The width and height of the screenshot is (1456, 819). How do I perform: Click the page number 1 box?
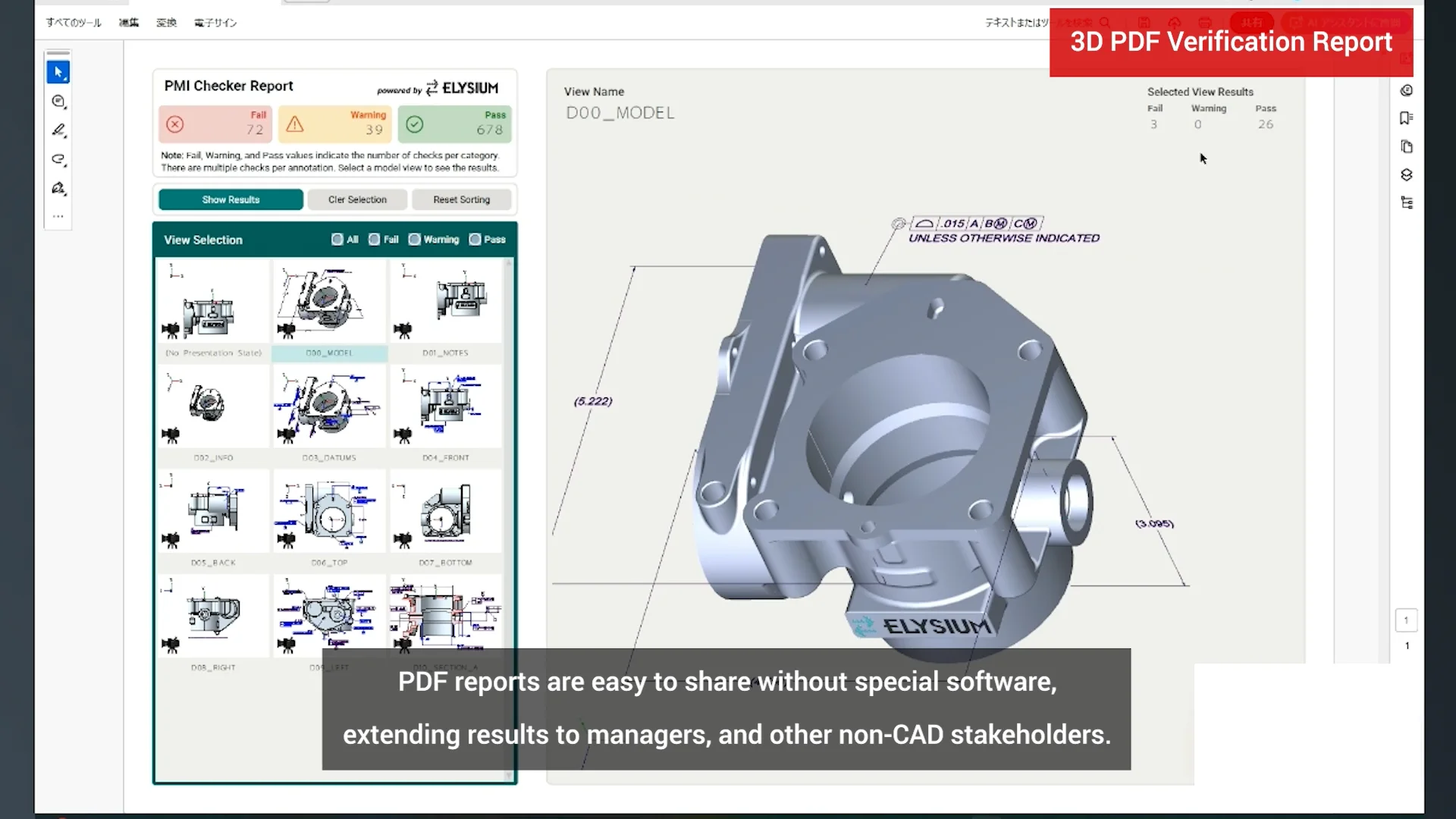click(x=1406, y=620)
